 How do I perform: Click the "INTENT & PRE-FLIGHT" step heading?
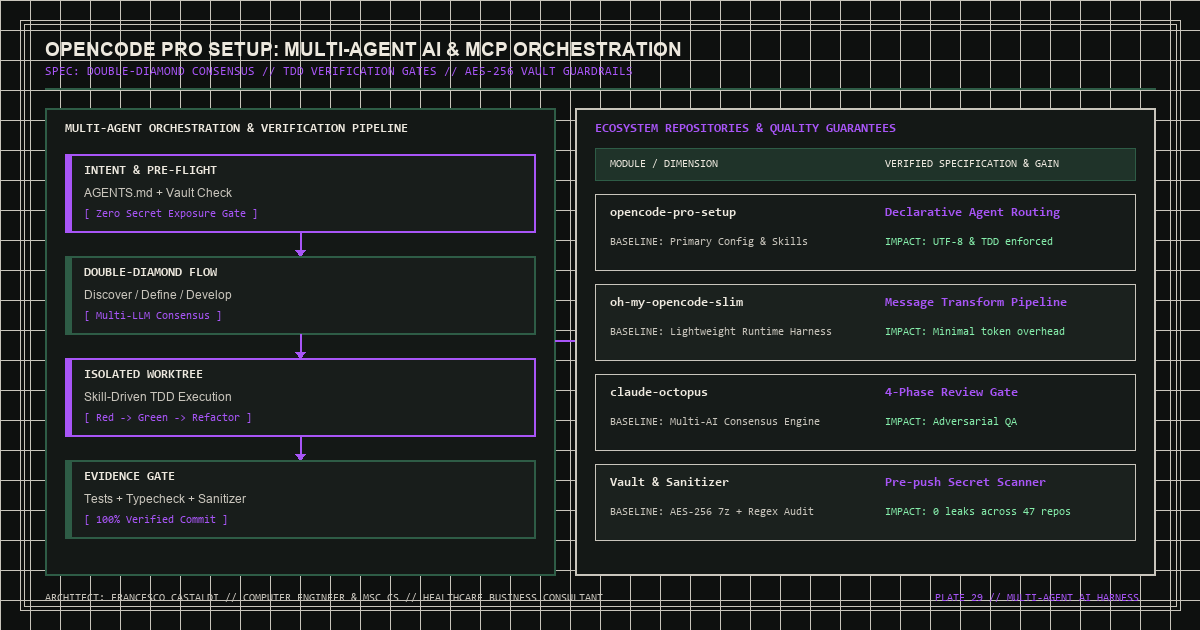pos(150,170)
